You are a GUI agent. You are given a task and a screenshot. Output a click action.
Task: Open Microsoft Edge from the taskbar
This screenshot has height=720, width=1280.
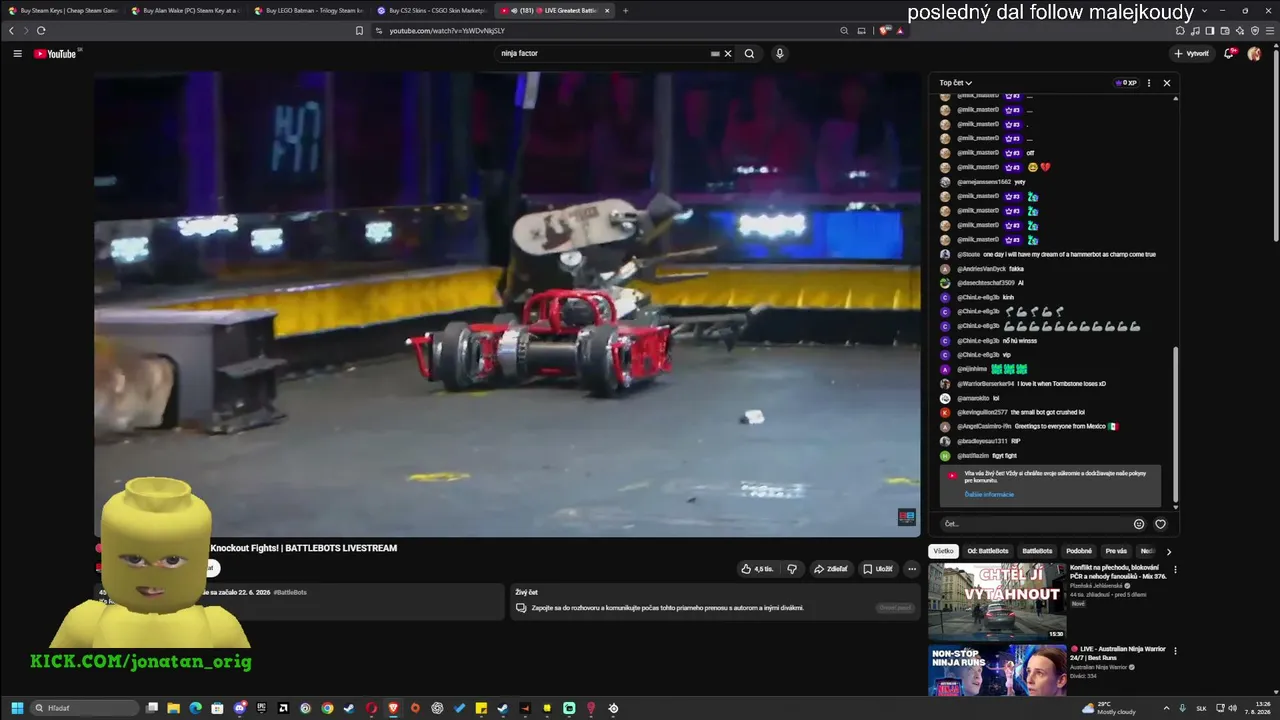click(195, 708)
